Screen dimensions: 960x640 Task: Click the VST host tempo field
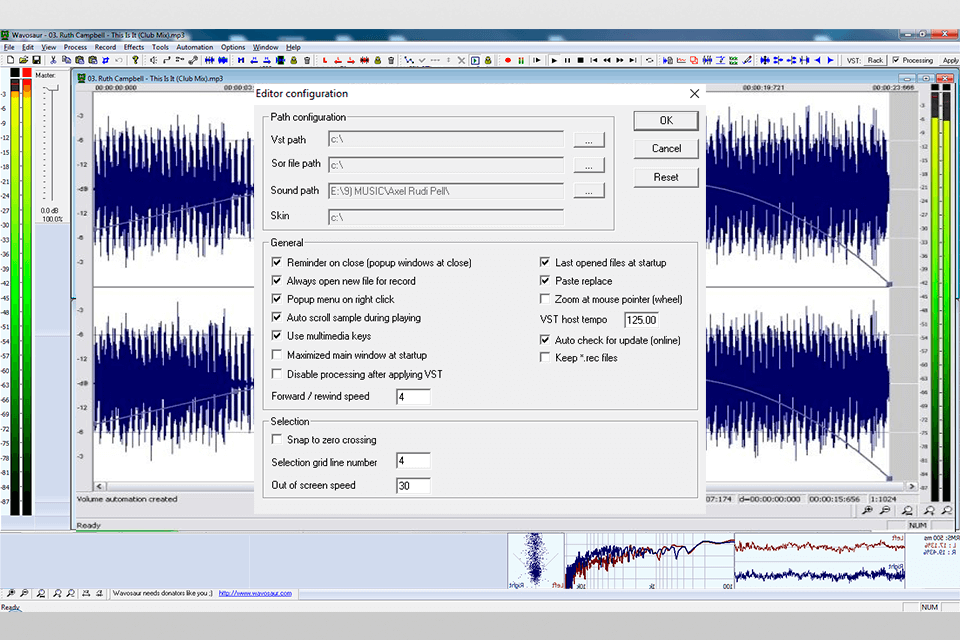(x=641, y=320)
